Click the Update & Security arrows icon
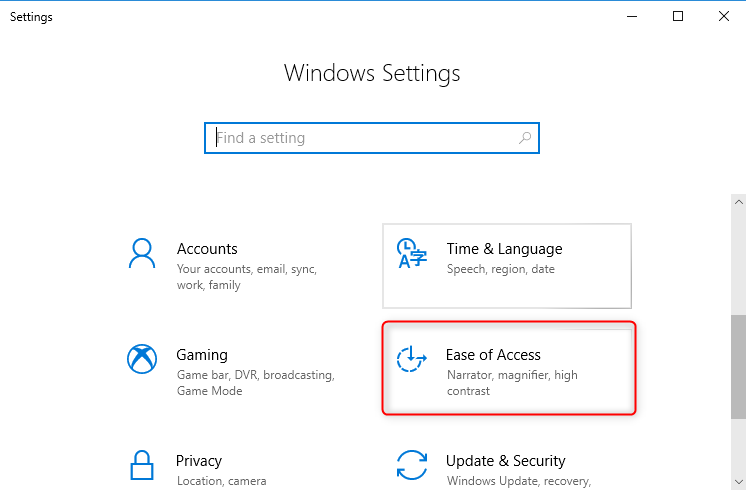This screenshot has width=746, height=504. [411, 466]
